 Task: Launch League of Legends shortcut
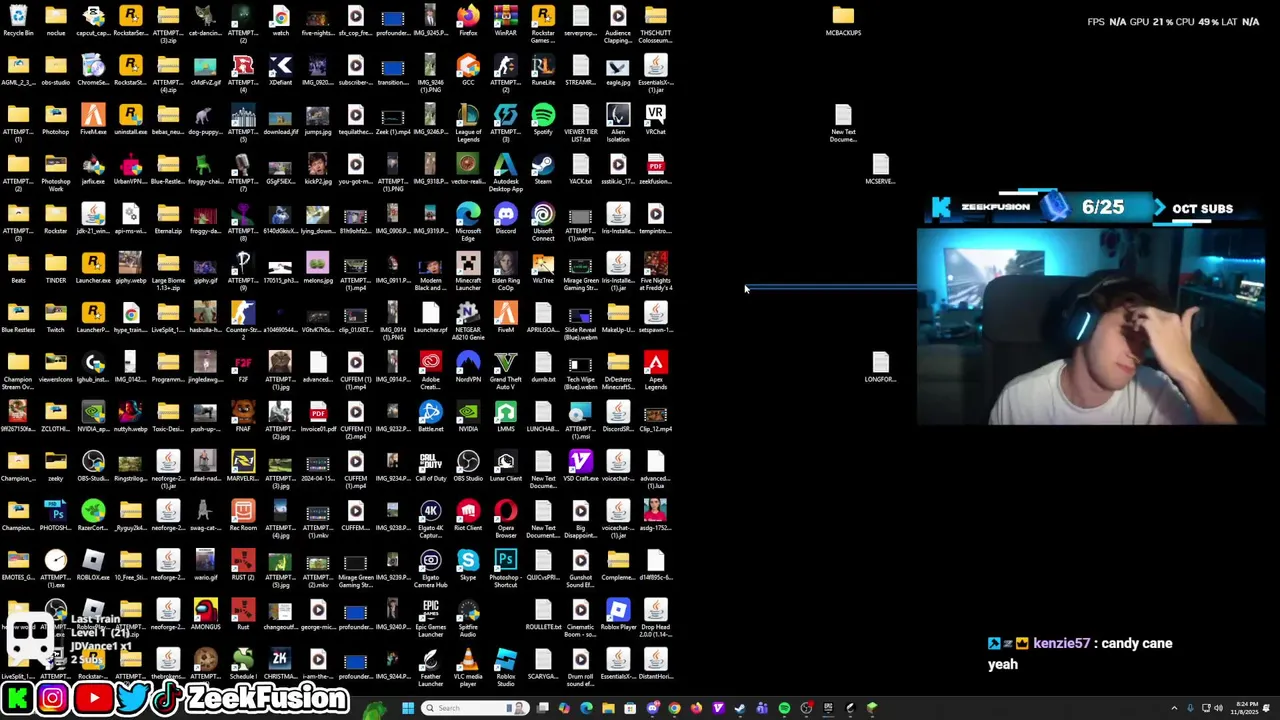click(x=468, y=123)
